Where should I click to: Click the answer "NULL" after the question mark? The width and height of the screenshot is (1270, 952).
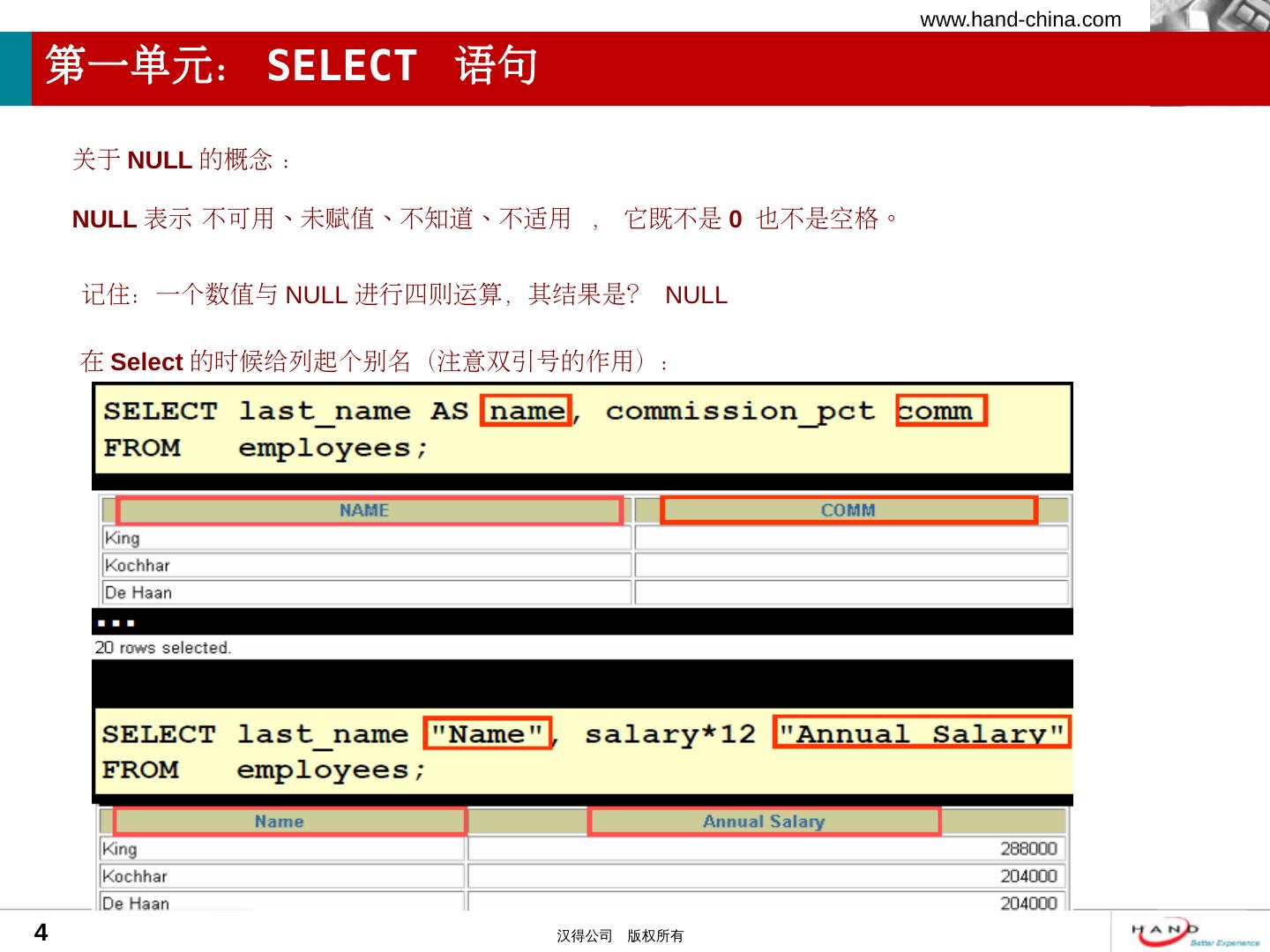697,295
